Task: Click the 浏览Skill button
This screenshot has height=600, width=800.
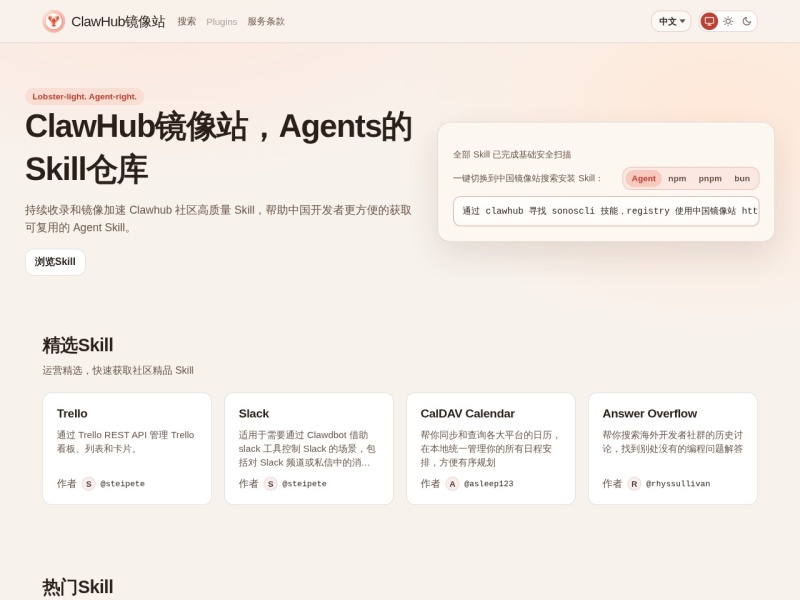Action: [55, 262]
